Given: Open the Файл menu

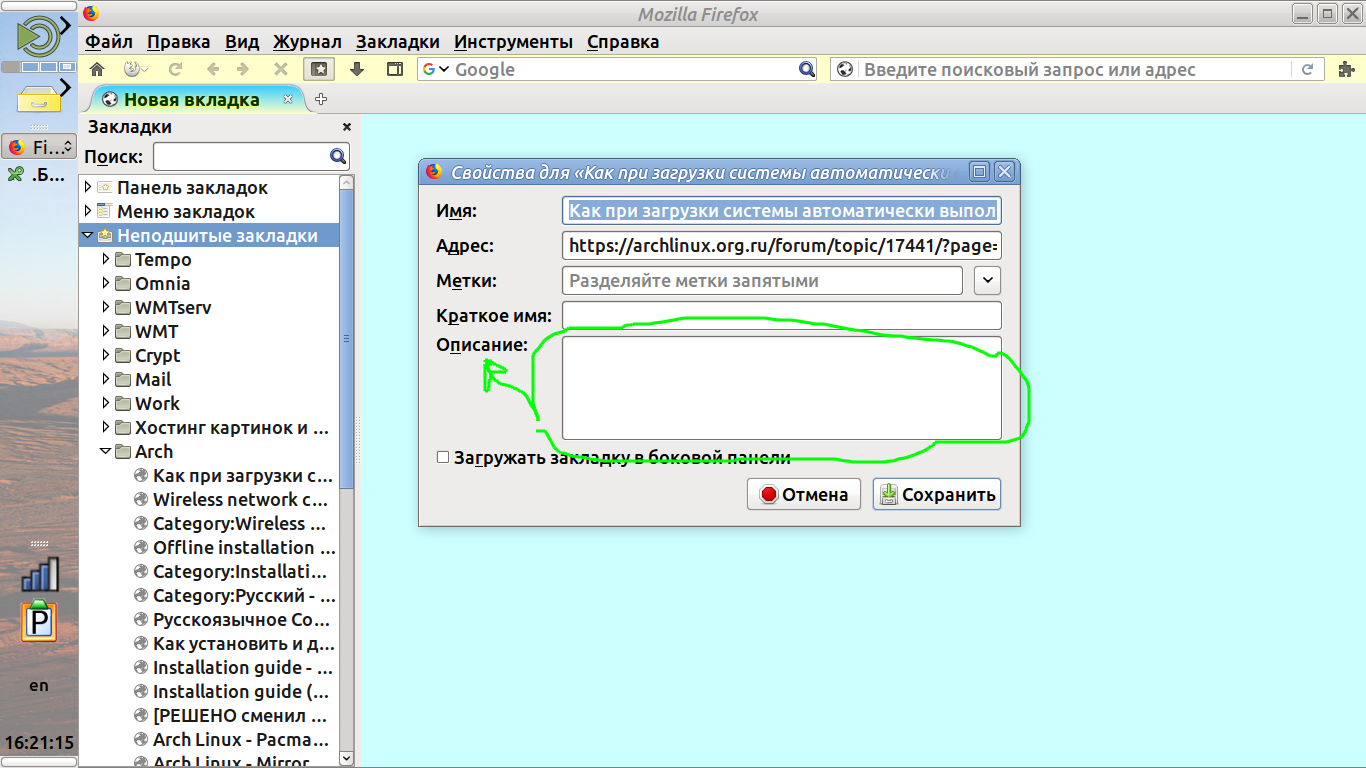Looking at the screenshot, I should pyautogui.click(x=109, y=42).
